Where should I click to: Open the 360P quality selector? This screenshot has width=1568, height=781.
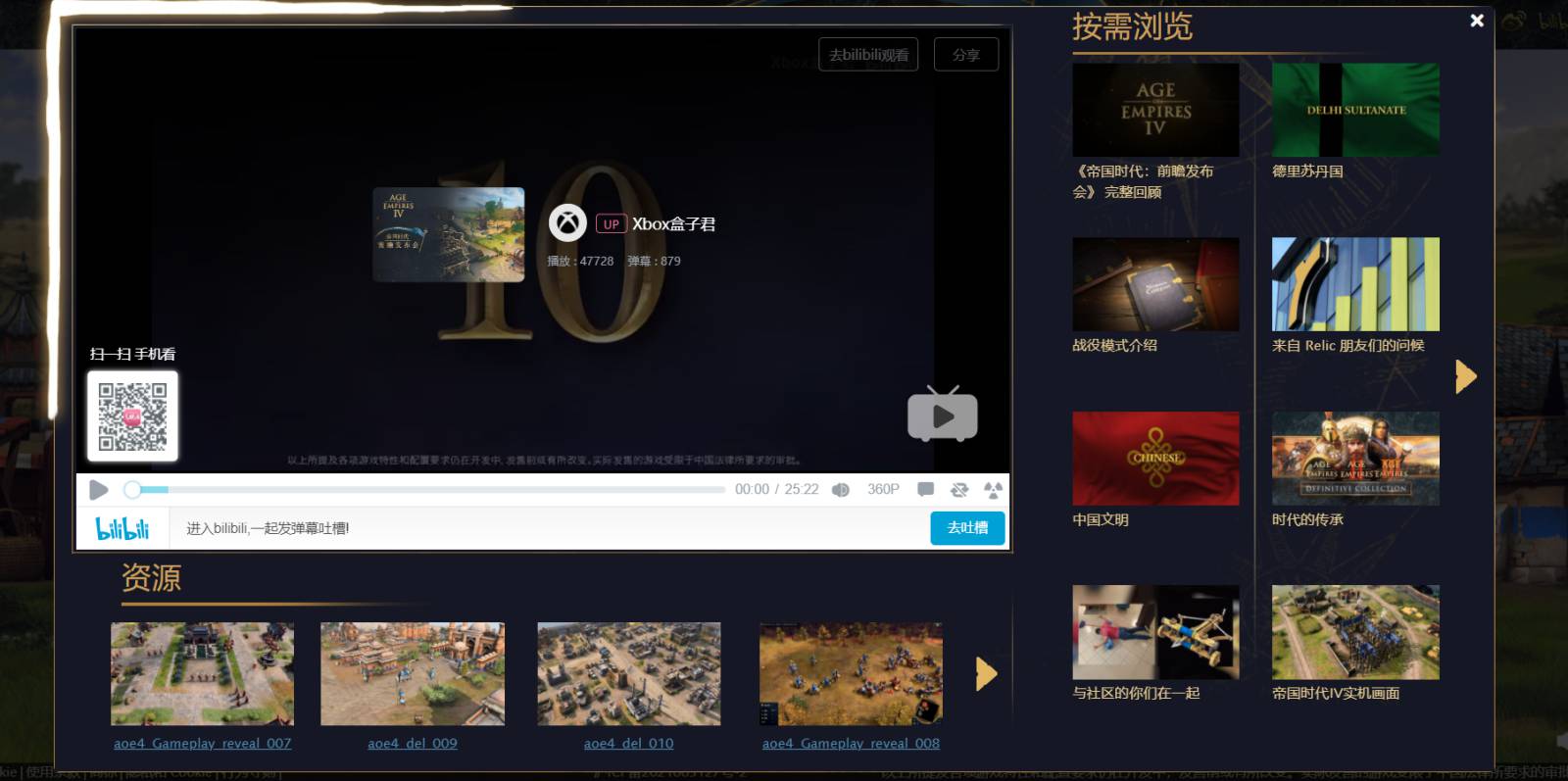[x=883, y=489]
